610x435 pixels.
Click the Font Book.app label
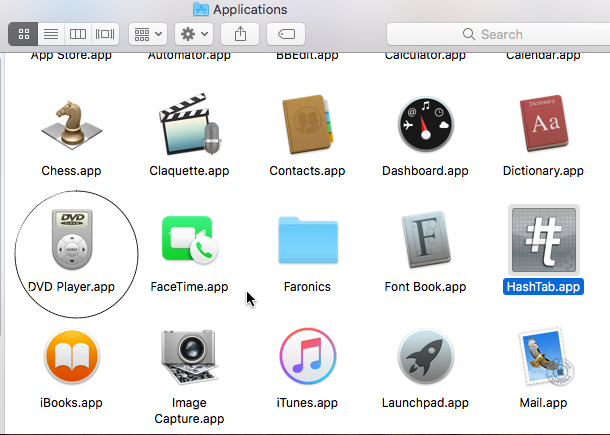[x=425, y=286]
